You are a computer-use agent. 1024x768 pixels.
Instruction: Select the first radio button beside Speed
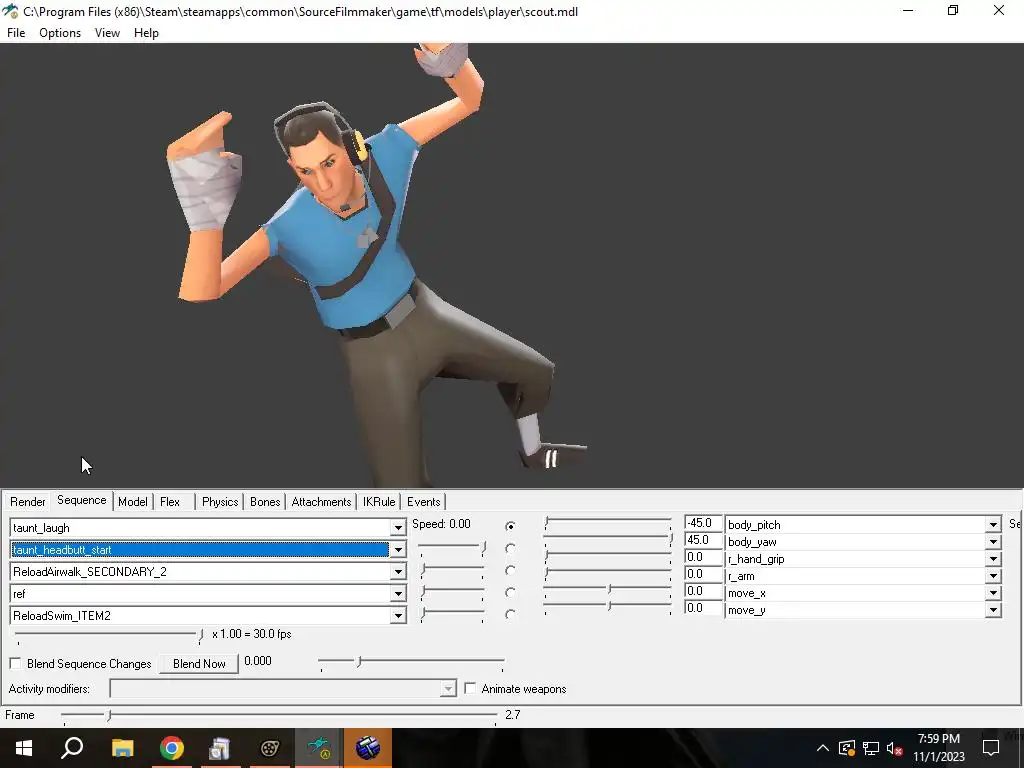coord(510,526)
